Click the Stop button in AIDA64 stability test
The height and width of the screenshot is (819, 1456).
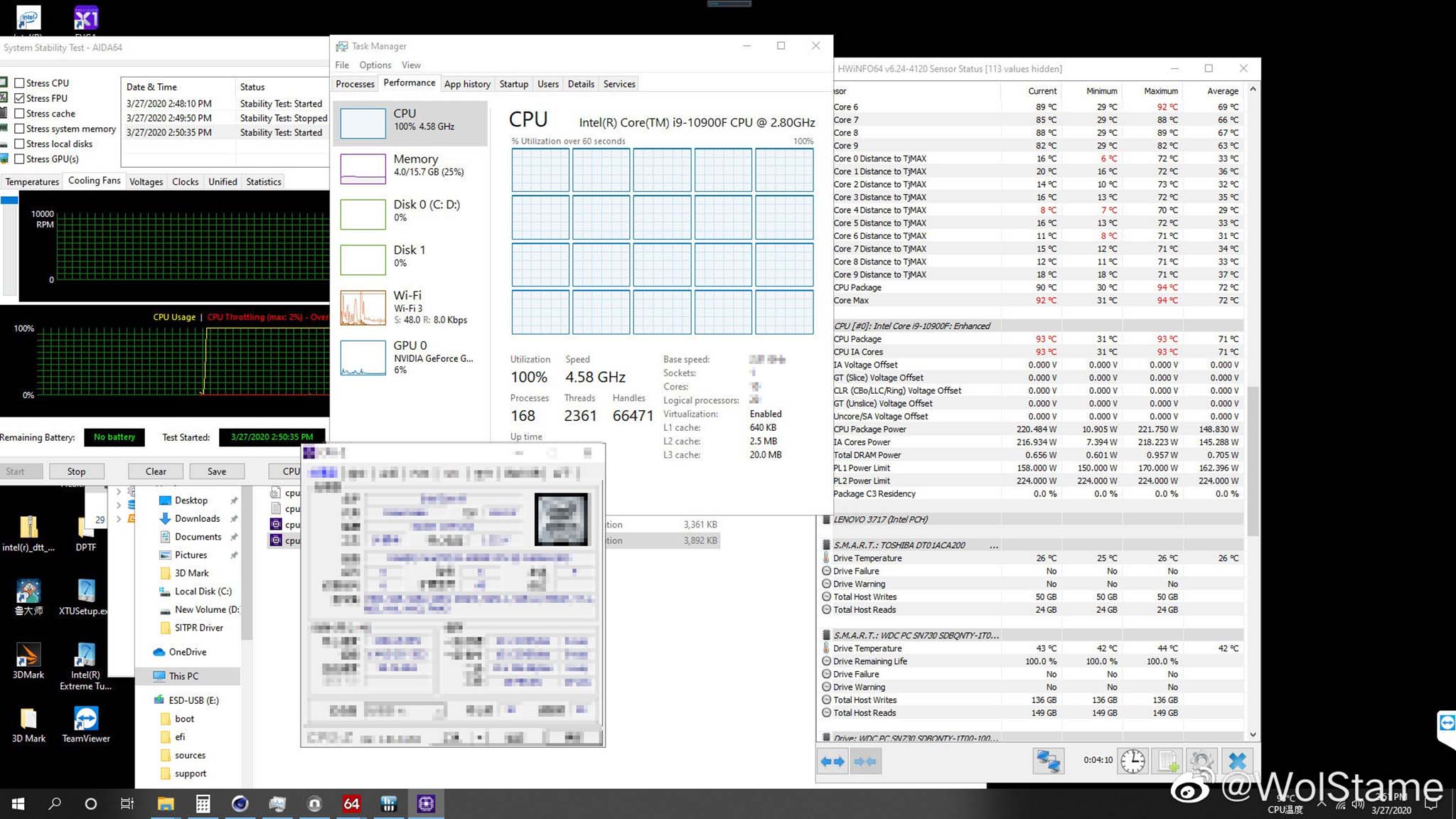coord(76,471)
